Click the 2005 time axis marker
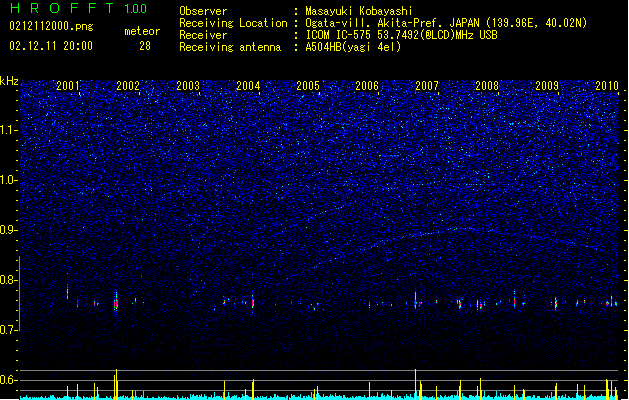The height and width of the screenshot is (400, 629). (x=308, y=85)
